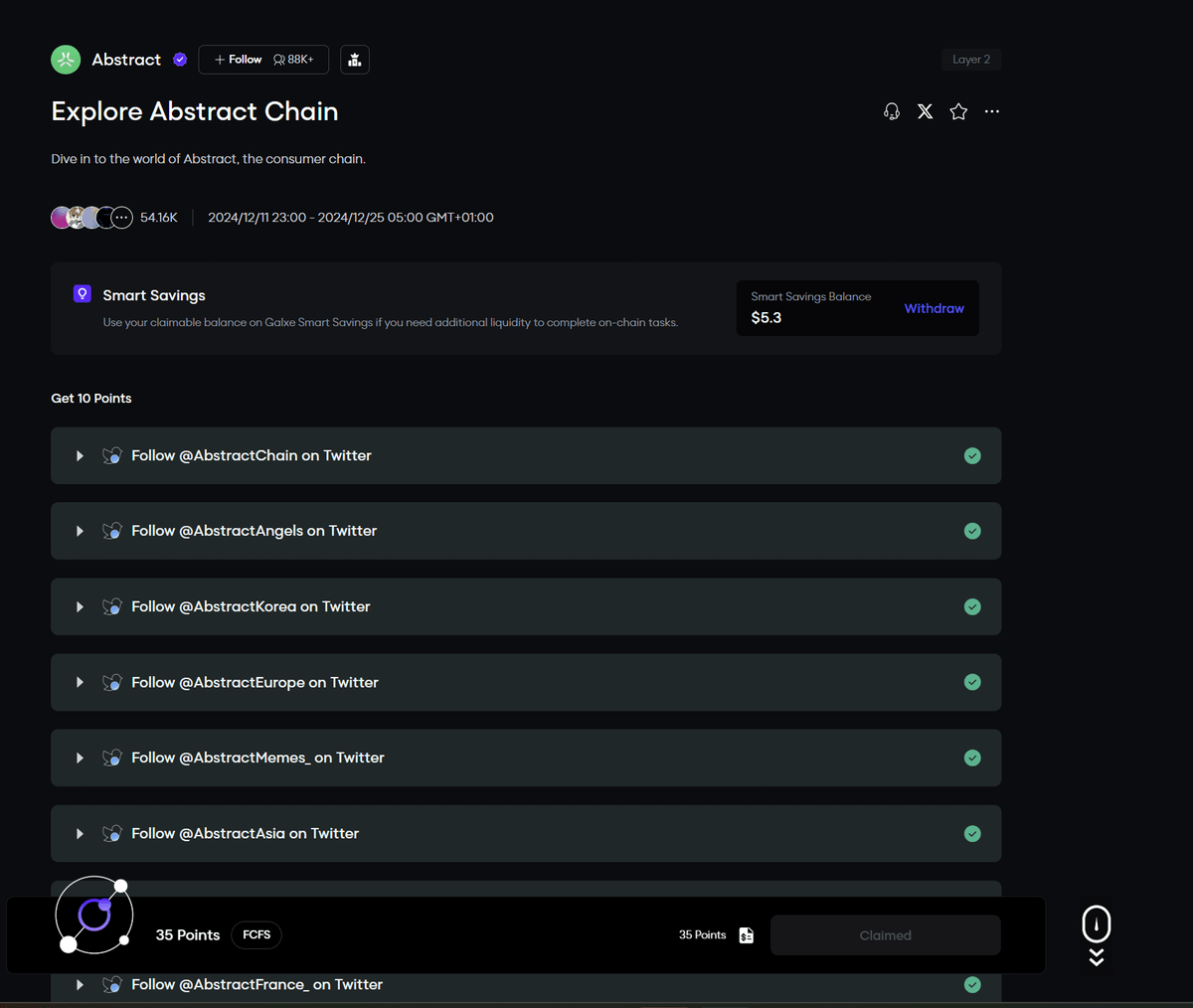
Task: Expand the Follow @AbstractAngels task
Action: (x=80, y=531)
